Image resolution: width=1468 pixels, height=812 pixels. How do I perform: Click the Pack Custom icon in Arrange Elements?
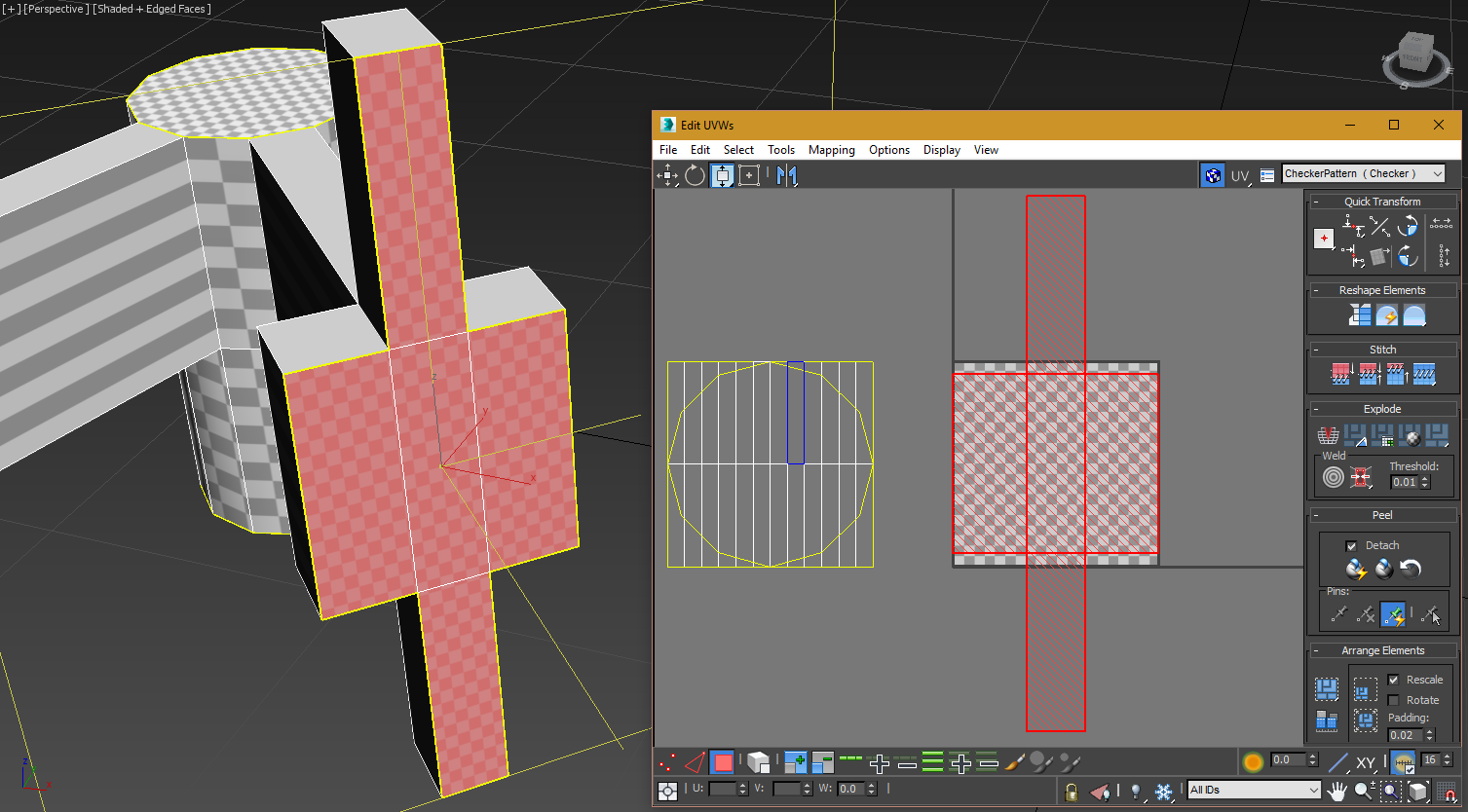point(1327,689)
